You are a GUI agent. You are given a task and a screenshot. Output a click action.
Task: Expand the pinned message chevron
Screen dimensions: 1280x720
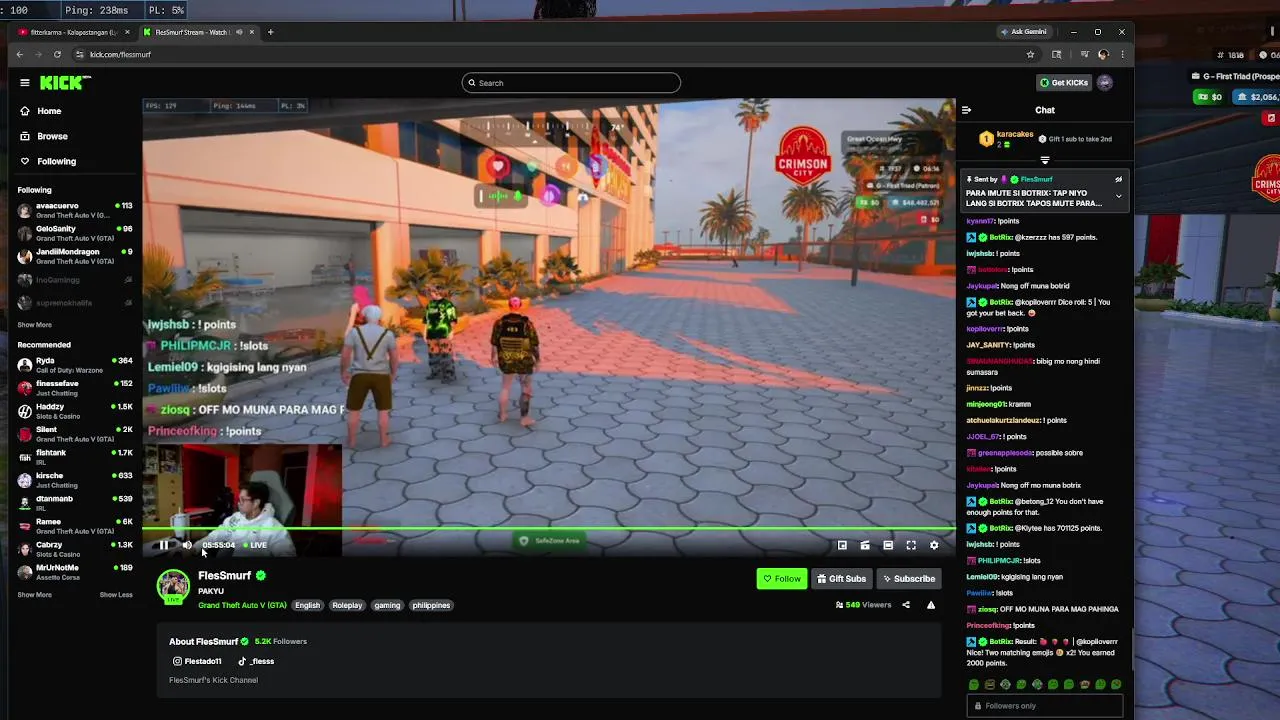tap(1118, 196)
